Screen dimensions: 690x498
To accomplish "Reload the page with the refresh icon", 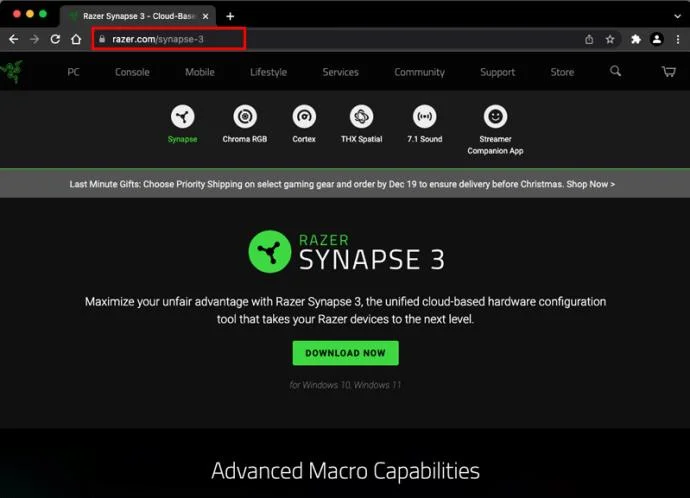I will (55, 39).
